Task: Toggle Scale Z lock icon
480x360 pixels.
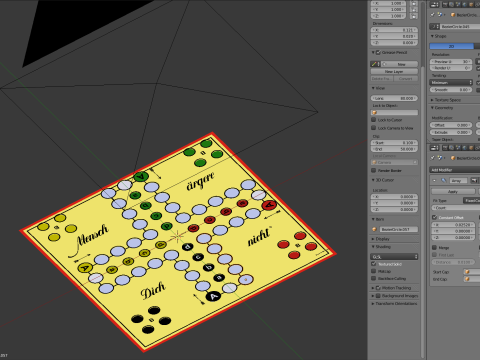Action: (414, 16)
